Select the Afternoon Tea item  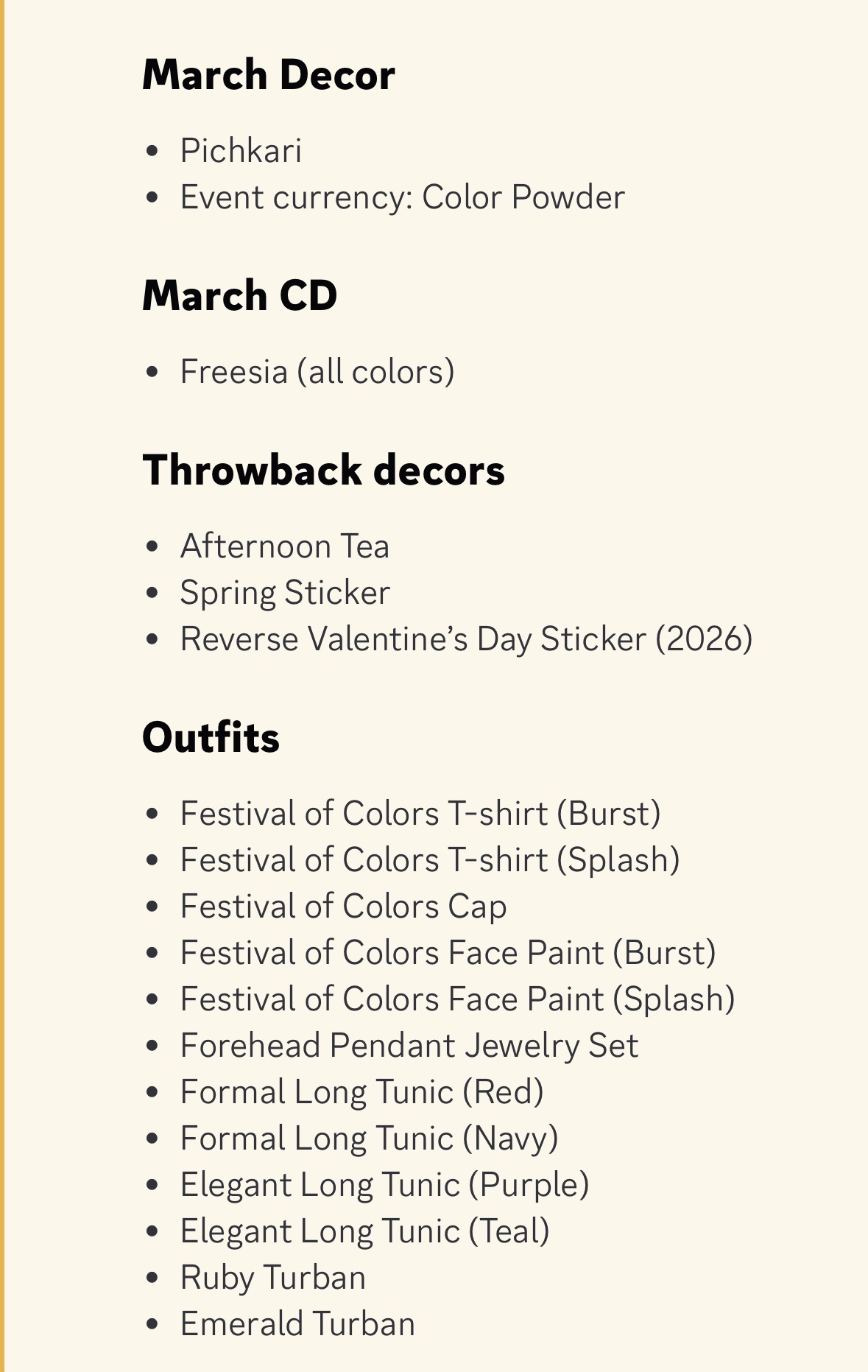point(284,546)
